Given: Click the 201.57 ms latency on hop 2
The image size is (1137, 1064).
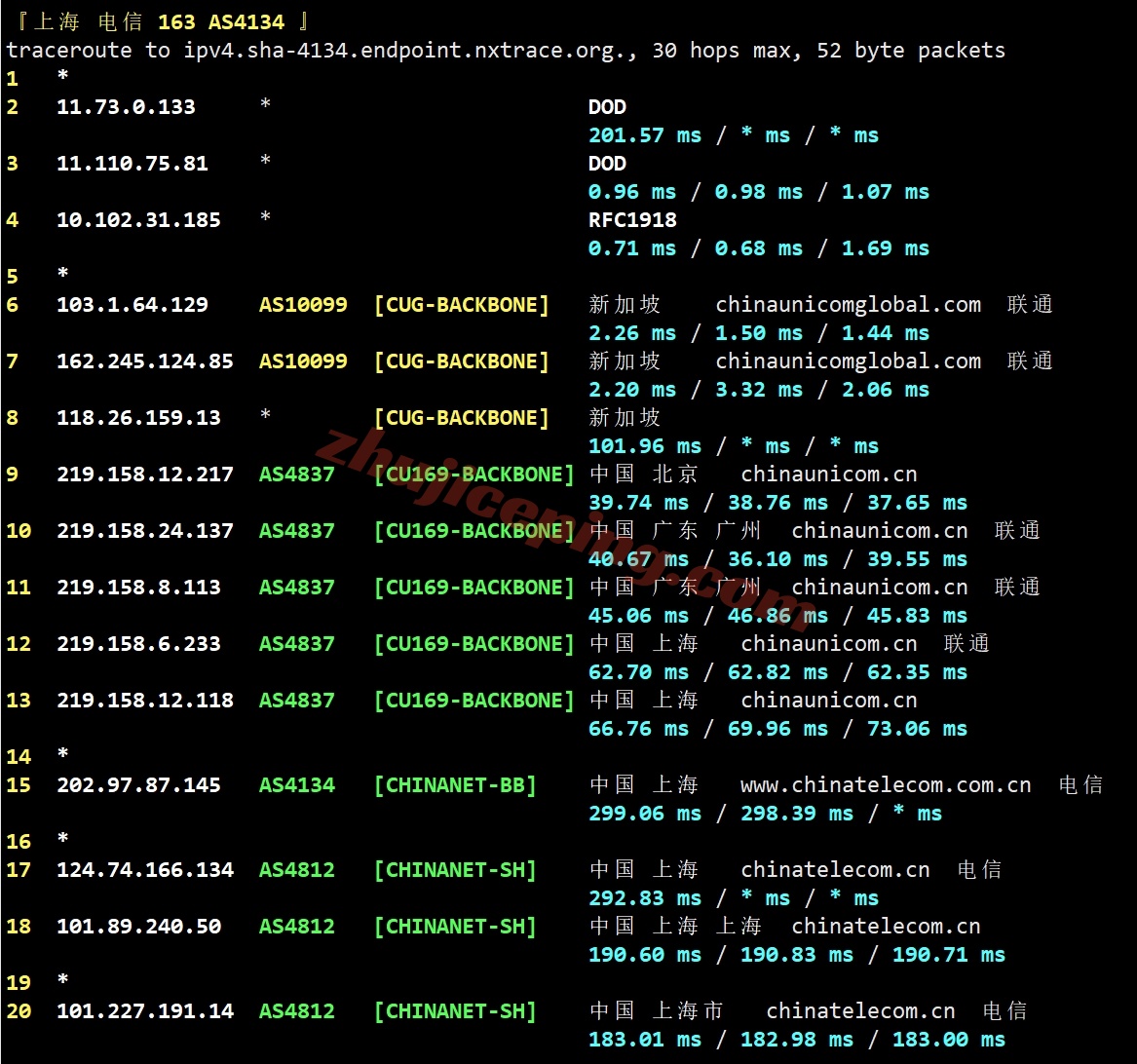Looking at the screenshot, I should [645, 135].
